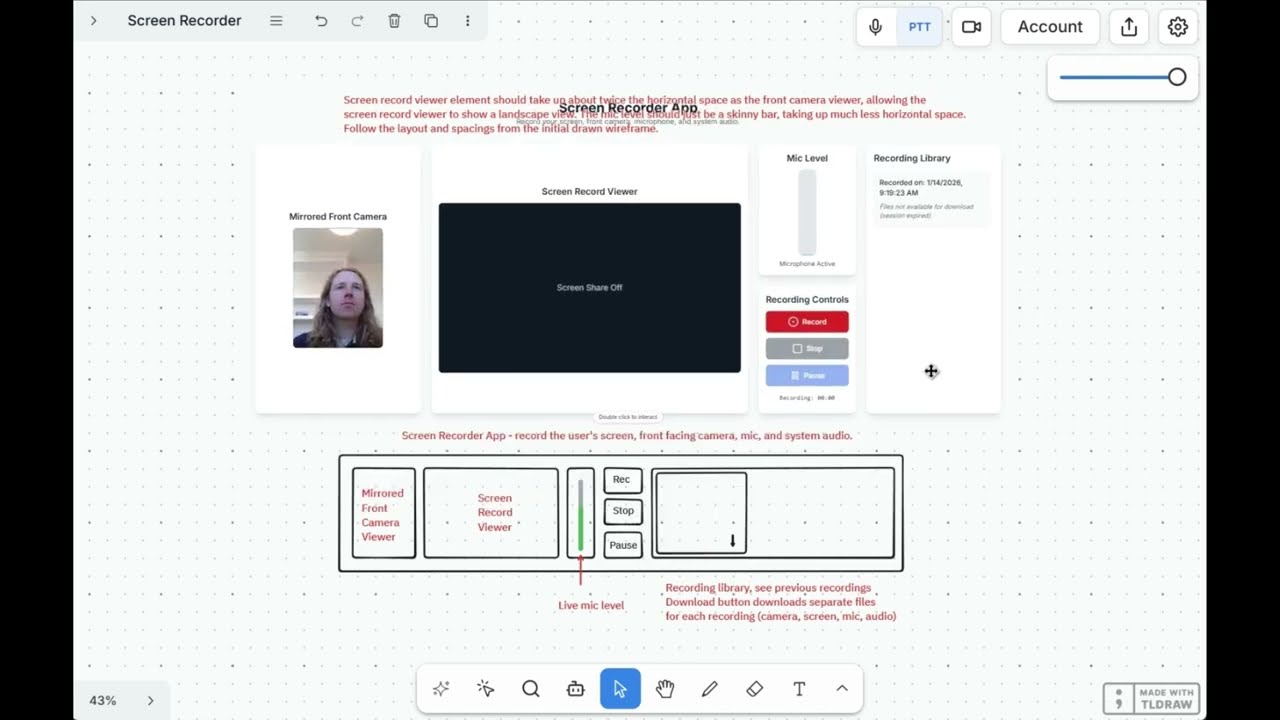
Task: Click the 43% zoom level
Action: click(x=103, y=701)
